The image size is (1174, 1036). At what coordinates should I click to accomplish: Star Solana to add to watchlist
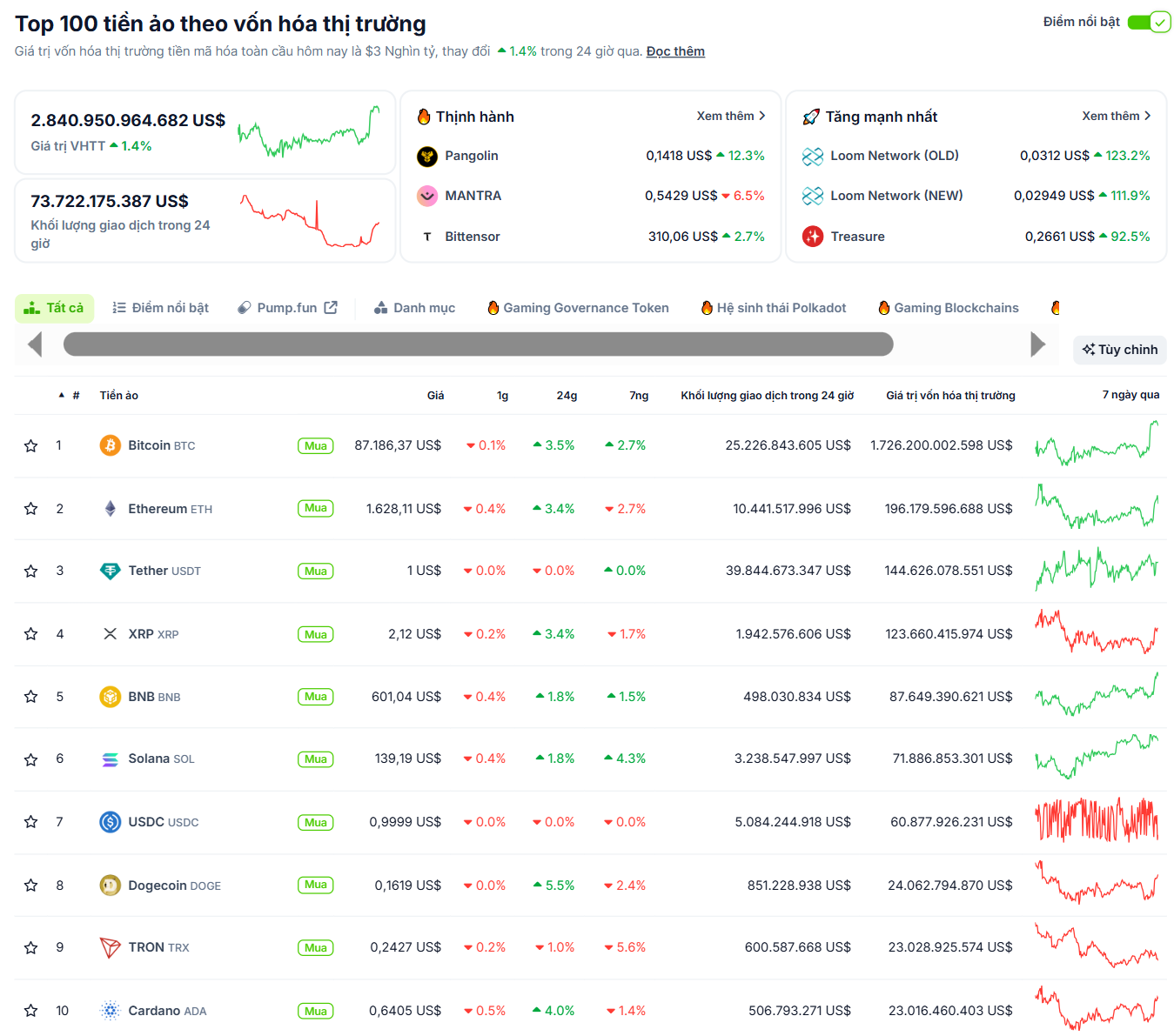[x=31, y=760]
